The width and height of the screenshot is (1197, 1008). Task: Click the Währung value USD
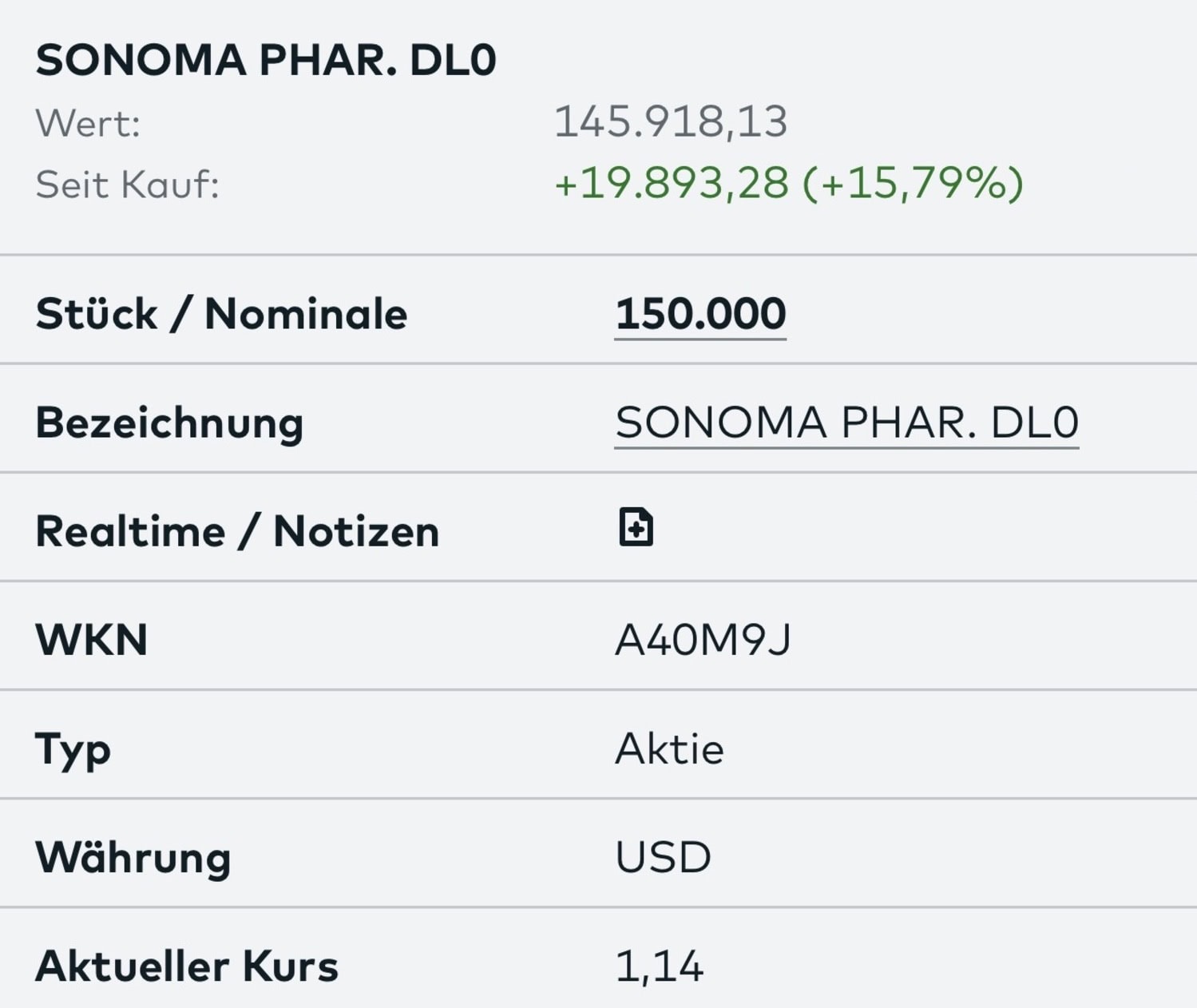click(663, 857)
